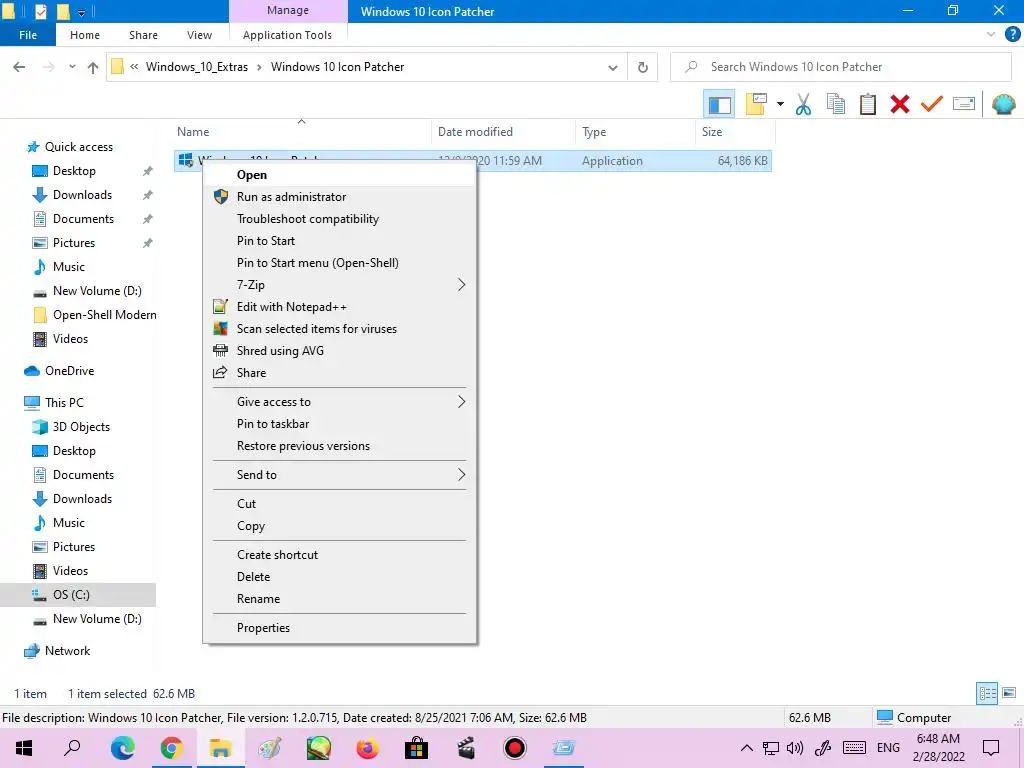Switch to large icons view in status bar
The height and width of the screenshot is (768, 1024).
[x=1009, y=693]
